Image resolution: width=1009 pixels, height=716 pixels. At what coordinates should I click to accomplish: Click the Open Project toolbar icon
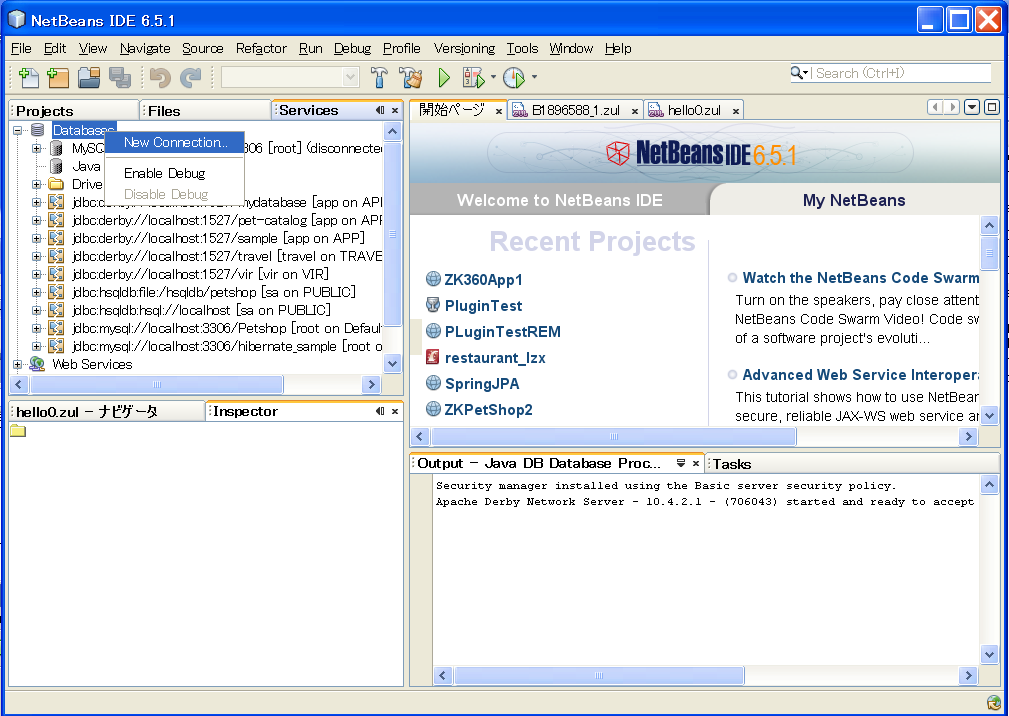tap(89, 77)
